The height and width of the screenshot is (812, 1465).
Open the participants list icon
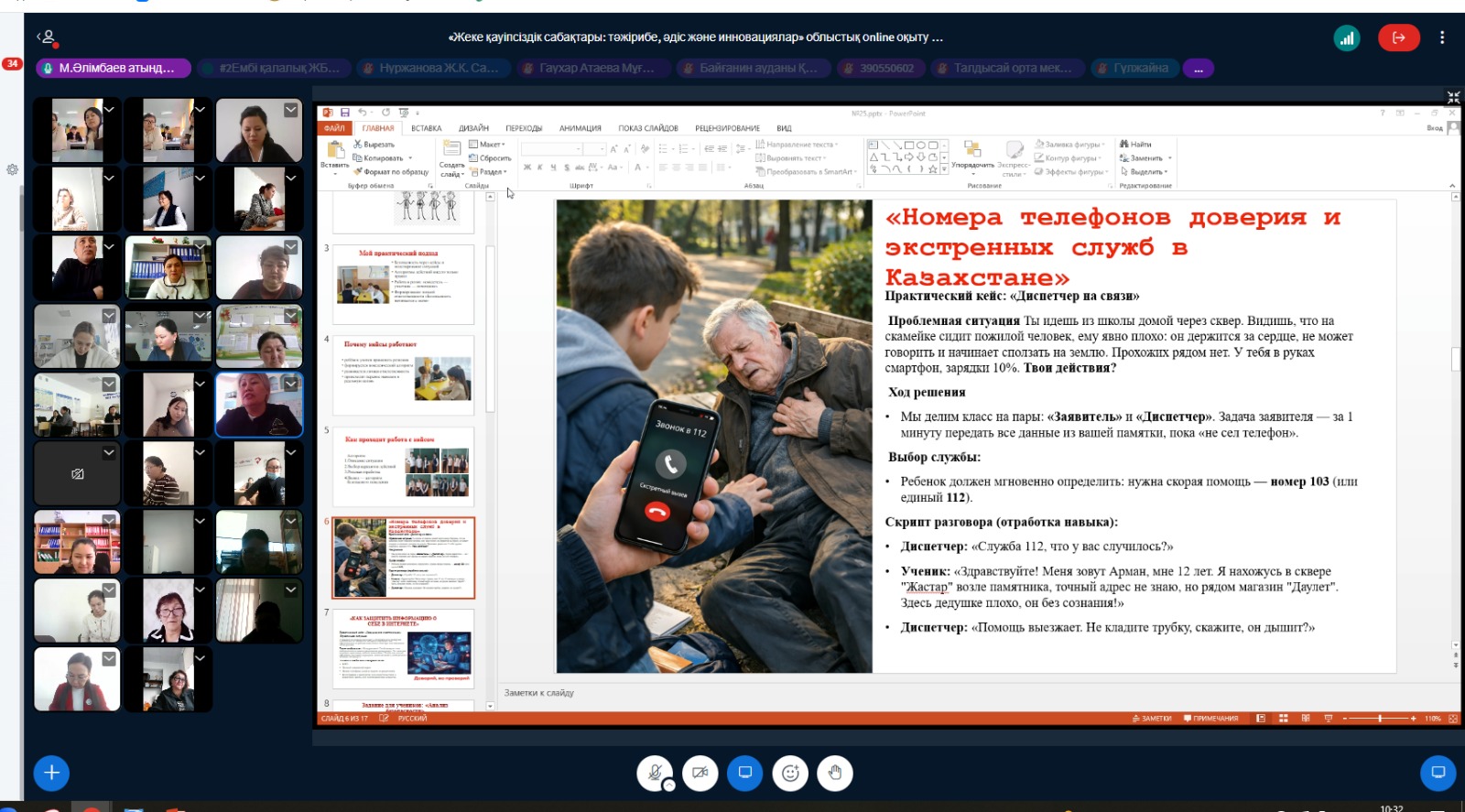(47, 38)
